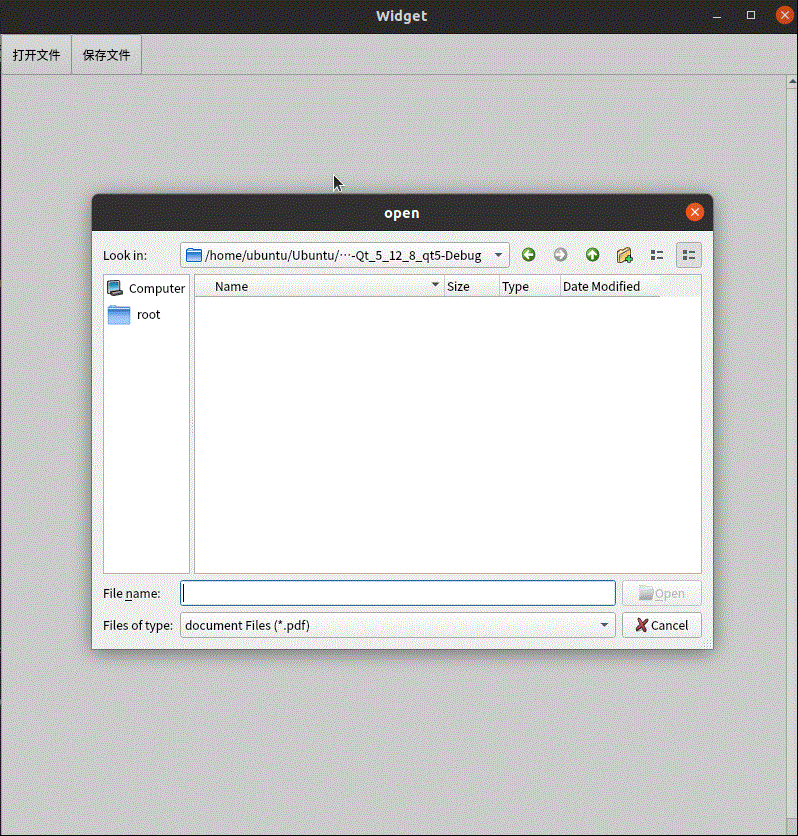Click the Widget window vertical scrollbar
This screenshot has height=836, width=798.
[x=792, y=453]
